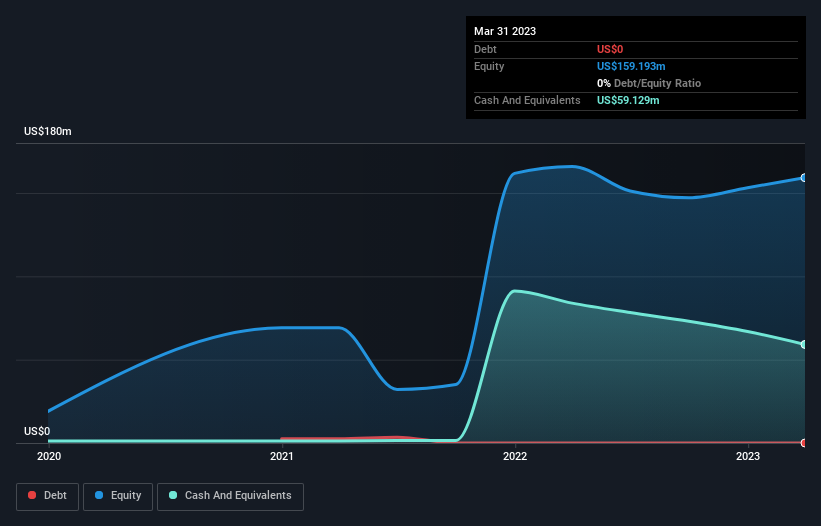This screenshot has width=821, height=526.
Task: Toggle the Equity series legend button
Action: [118, 496]
